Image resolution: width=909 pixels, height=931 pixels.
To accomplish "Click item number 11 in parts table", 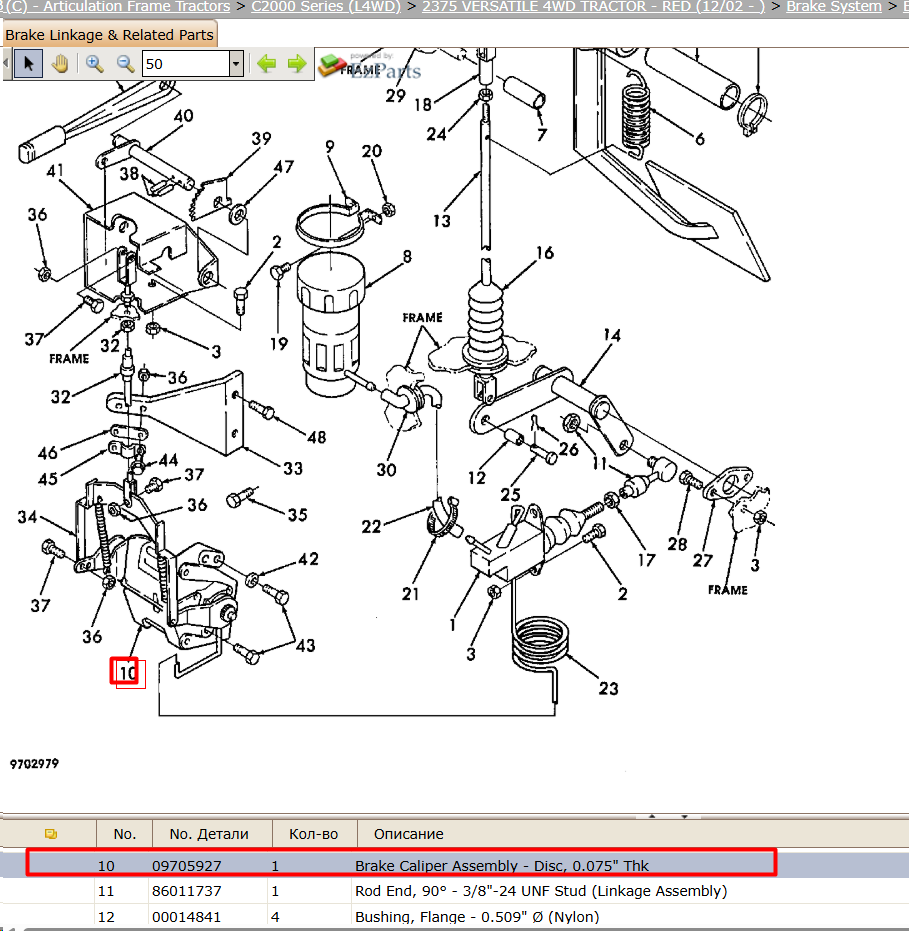I will (x=106, y=891).
